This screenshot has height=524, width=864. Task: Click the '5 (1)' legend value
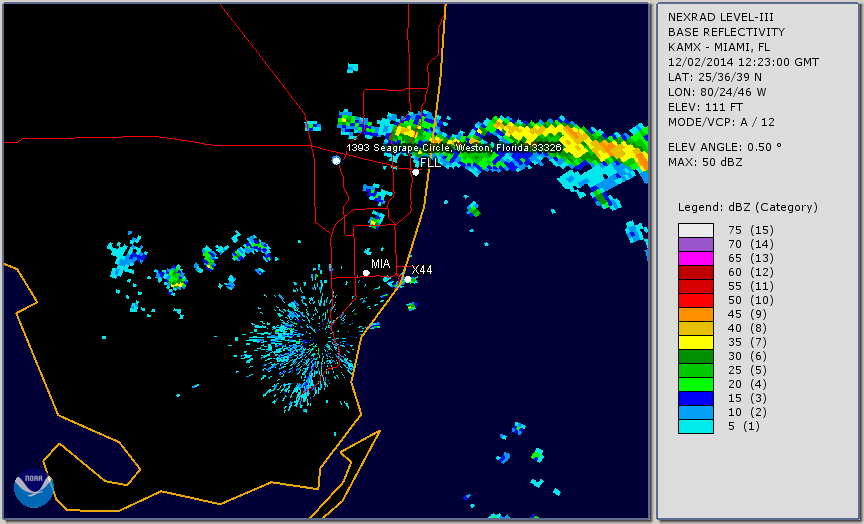743,426
